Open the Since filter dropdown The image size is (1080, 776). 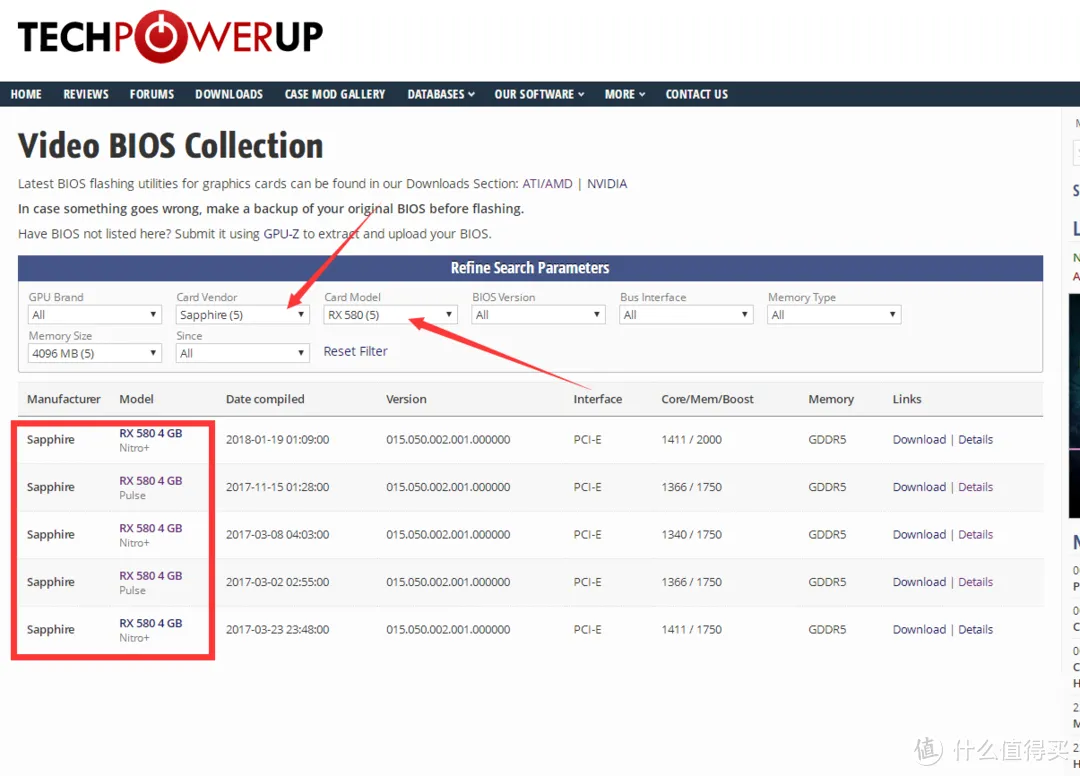pos(242,352)
